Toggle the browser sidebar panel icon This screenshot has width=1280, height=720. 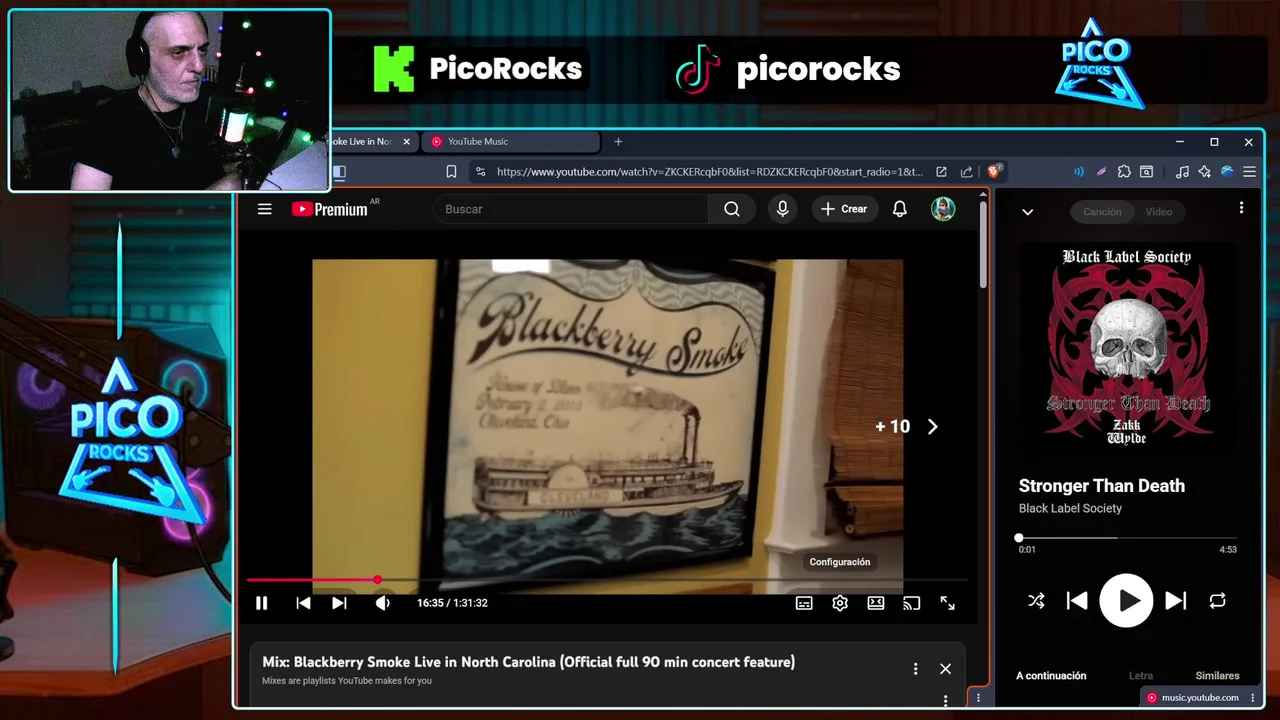click(x=339, y=172)
